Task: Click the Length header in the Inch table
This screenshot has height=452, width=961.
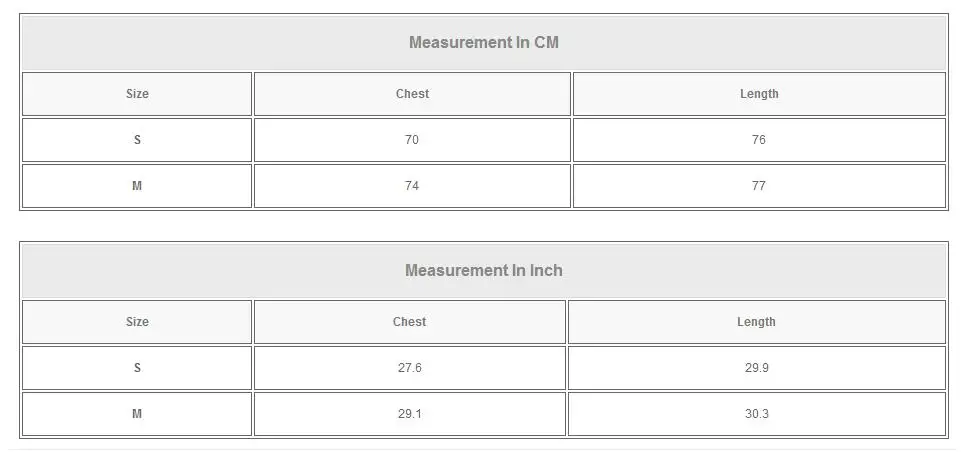Action: 756,322
